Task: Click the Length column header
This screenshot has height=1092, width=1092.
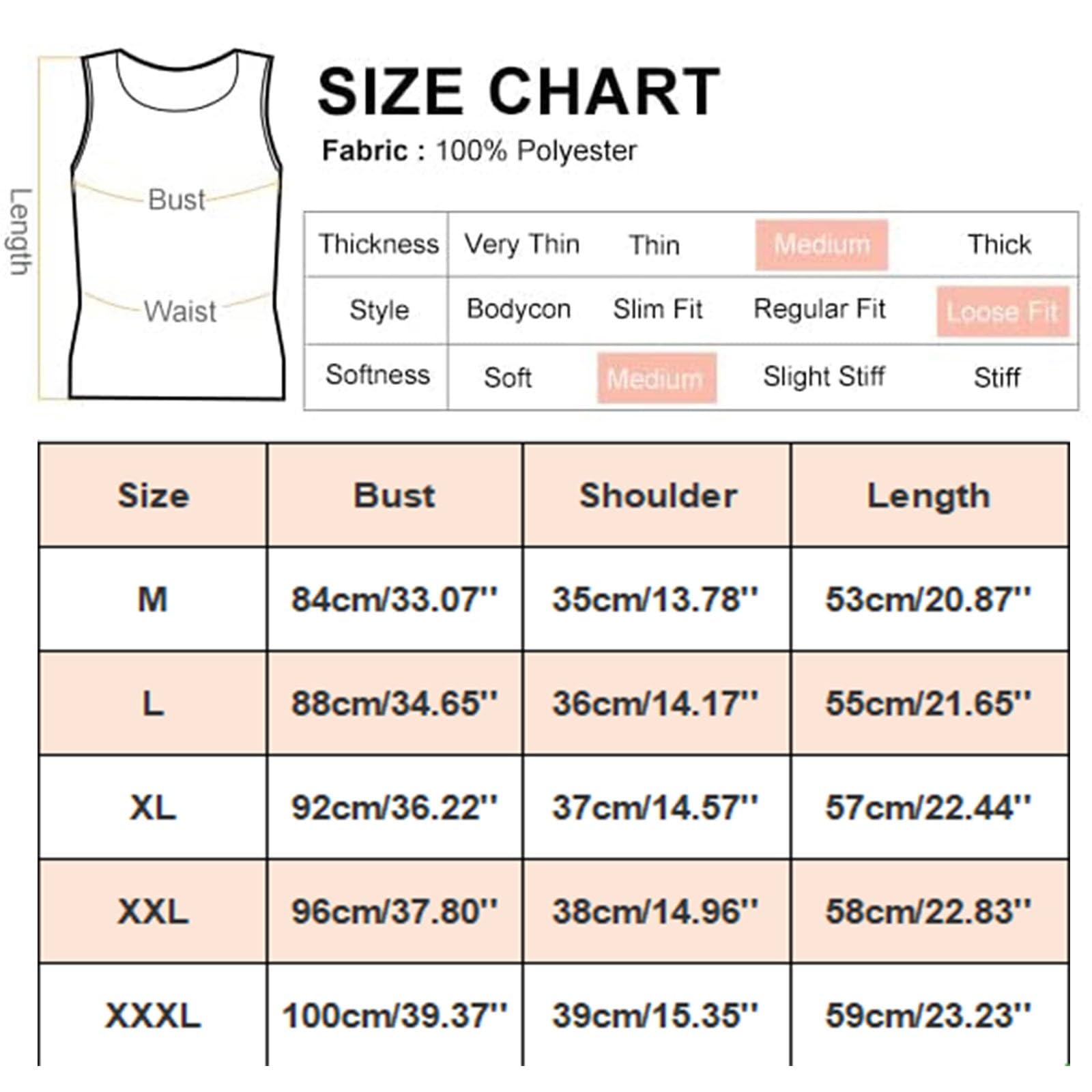Action: [930, 495]
